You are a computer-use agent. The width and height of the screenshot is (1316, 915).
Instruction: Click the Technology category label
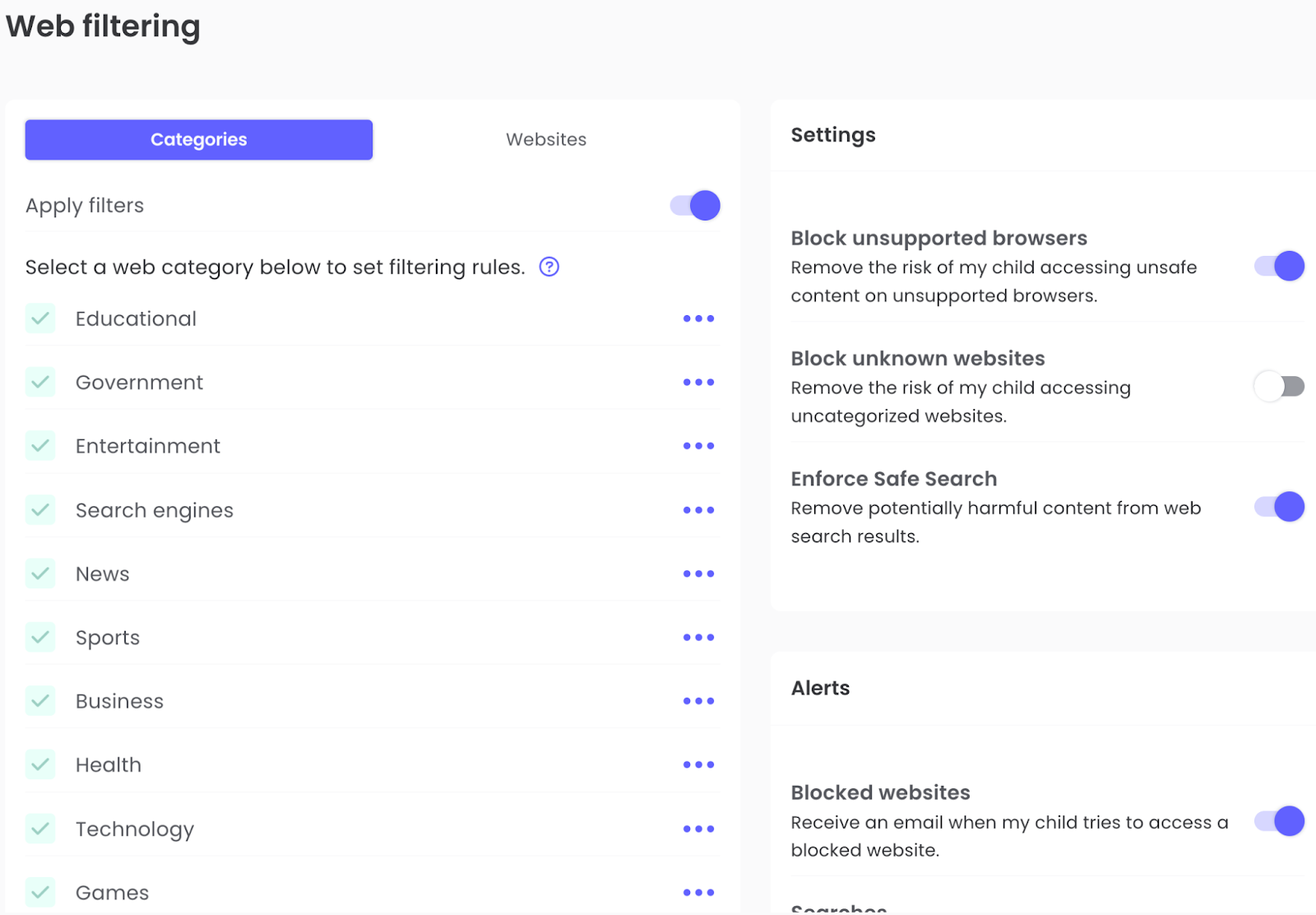pyautogui.click(x=135, y=829)
